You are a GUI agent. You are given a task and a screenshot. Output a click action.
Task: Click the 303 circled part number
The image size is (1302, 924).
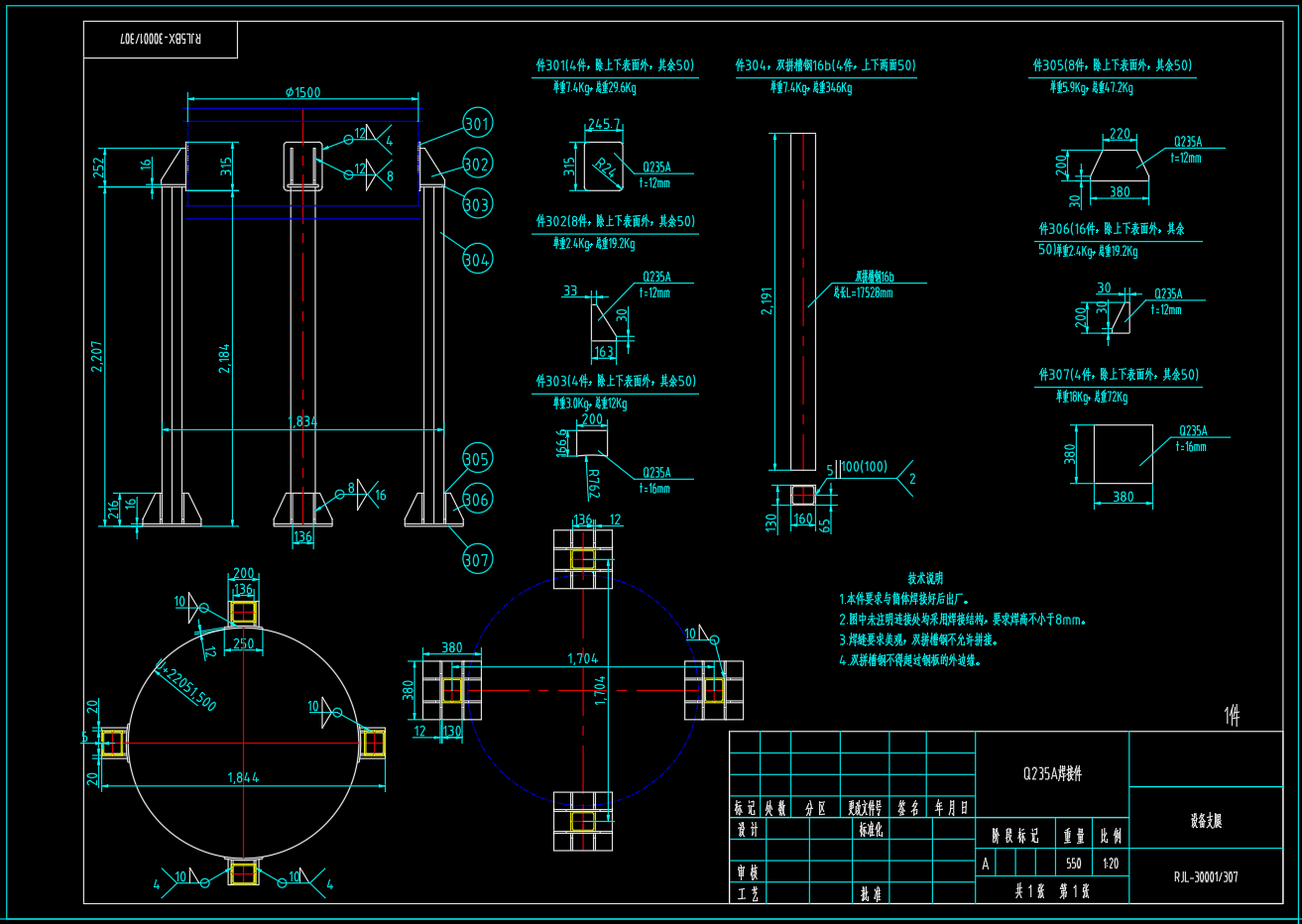(x=477, y=205)
